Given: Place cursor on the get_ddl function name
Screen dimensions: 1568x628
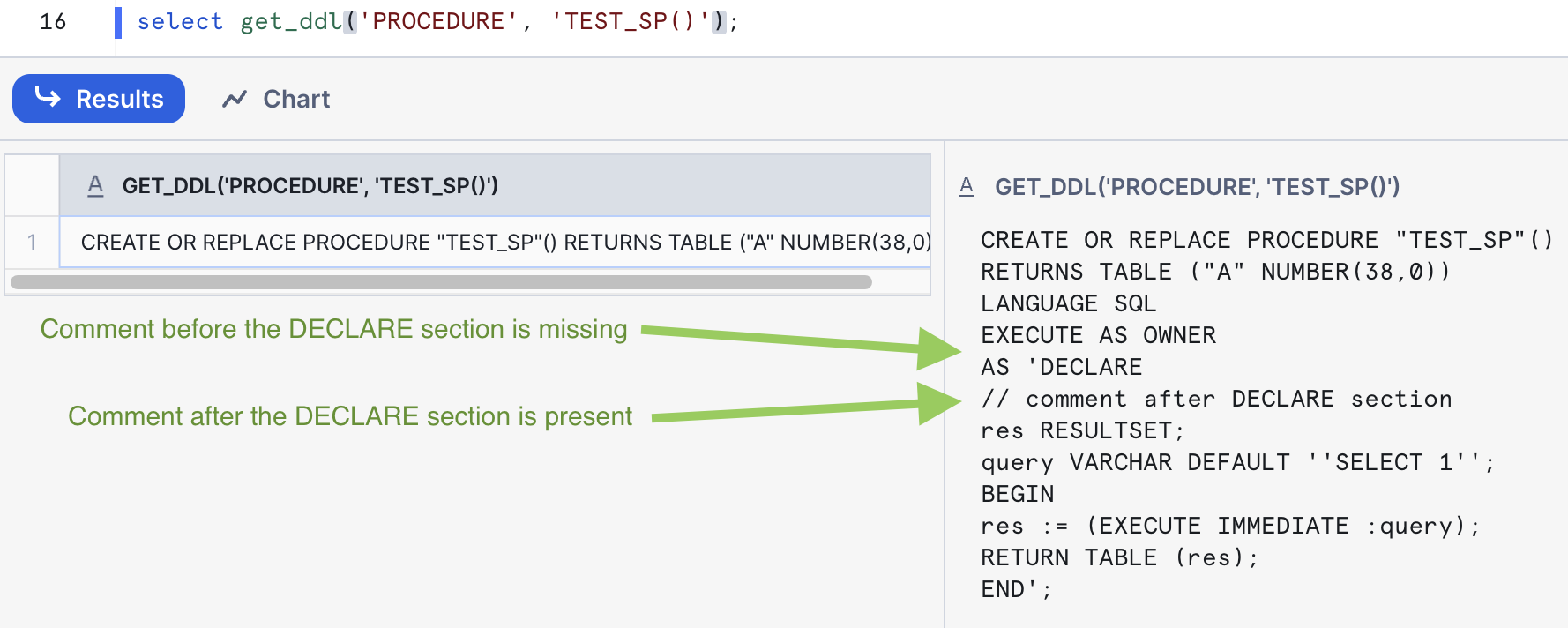Looking at the screenshot, I should pyautogui.click(x=289, y=20).
